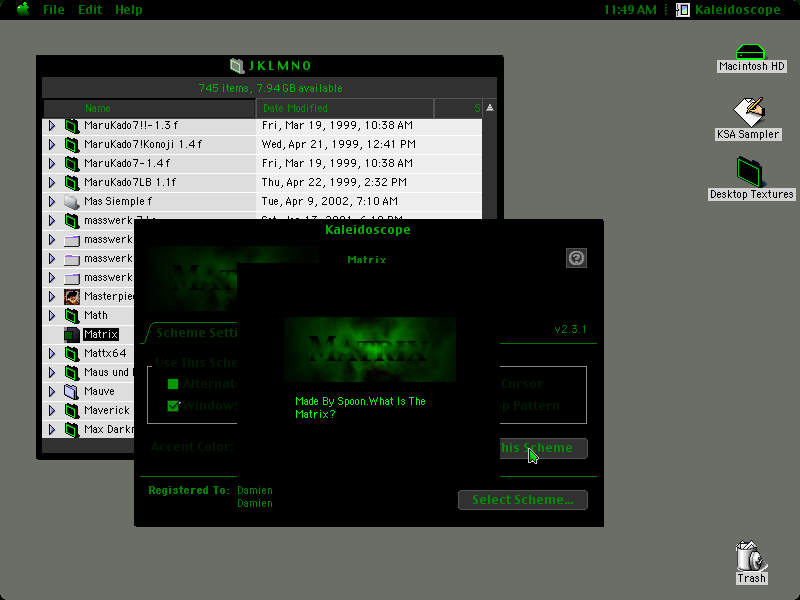Viewport: 800px width, 600px height.
Task: Click the Made By Spoon description text
Action: point(360,408)
